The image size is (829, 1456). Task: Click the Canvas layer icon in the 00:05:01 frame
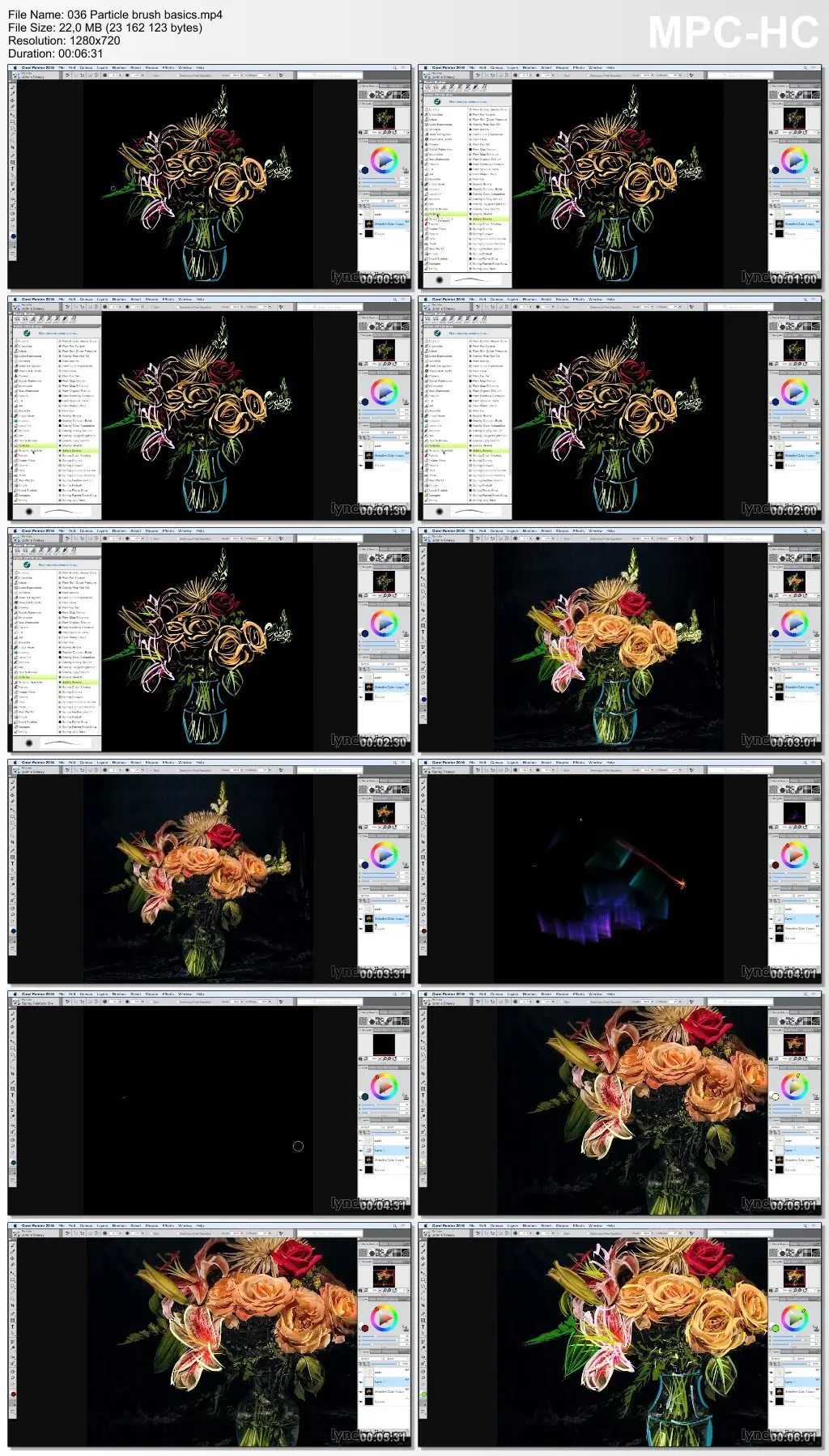(x=779, y=1170)
